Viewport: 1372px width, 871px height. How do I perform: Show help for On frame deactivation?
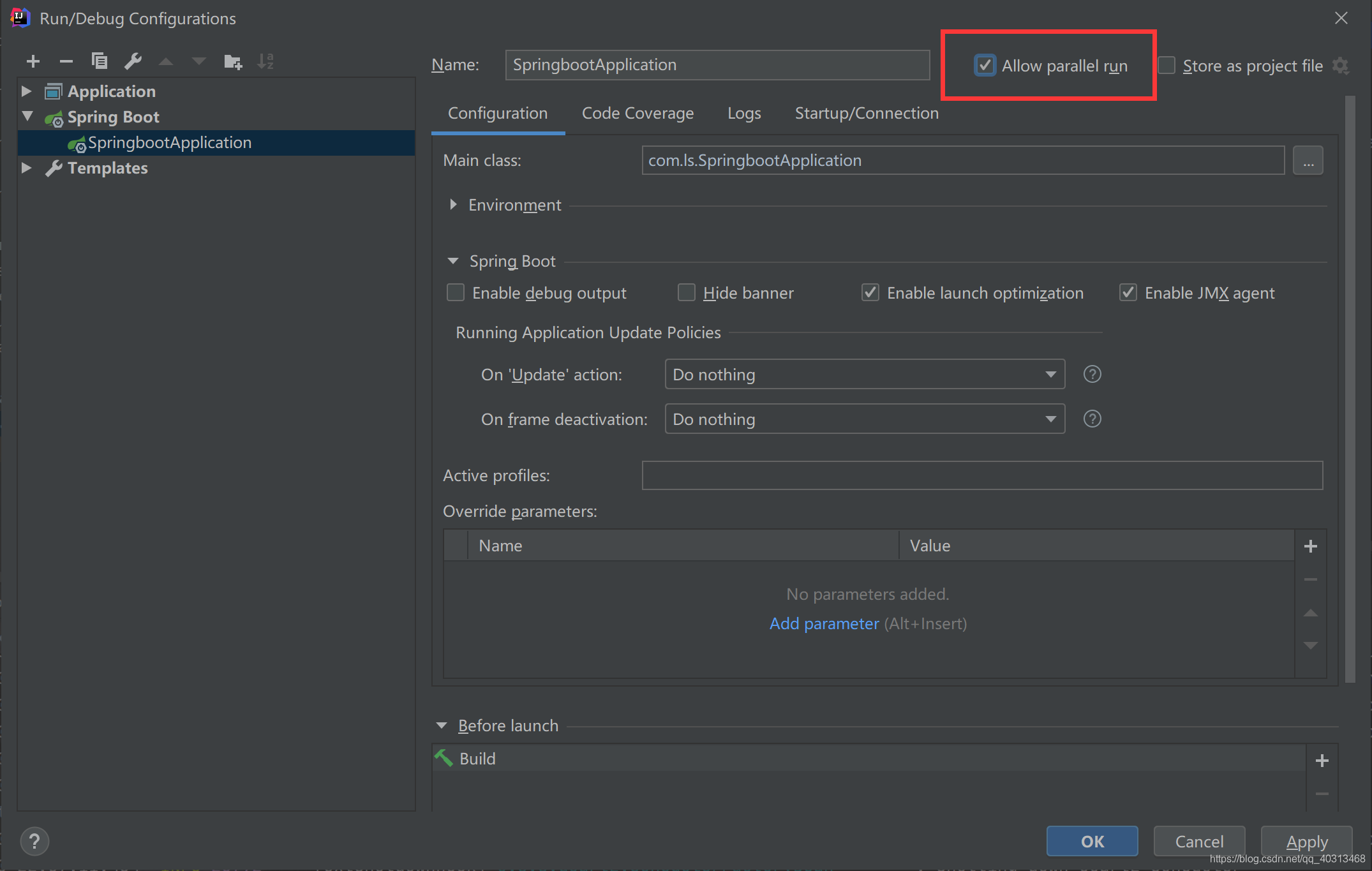click(x=1092, y=419)
